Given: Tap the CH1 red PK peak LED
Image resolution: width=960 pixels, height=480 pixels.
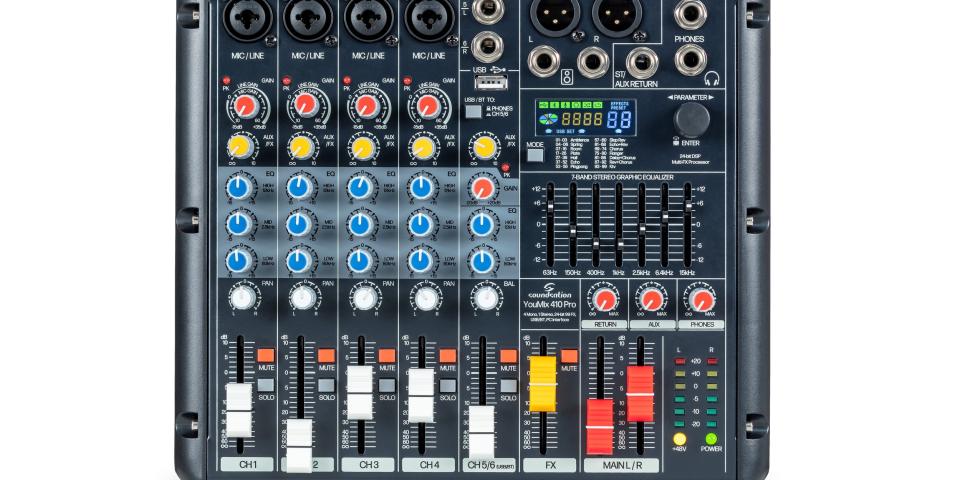Looking at the screenshot, I should pos(226,80).
